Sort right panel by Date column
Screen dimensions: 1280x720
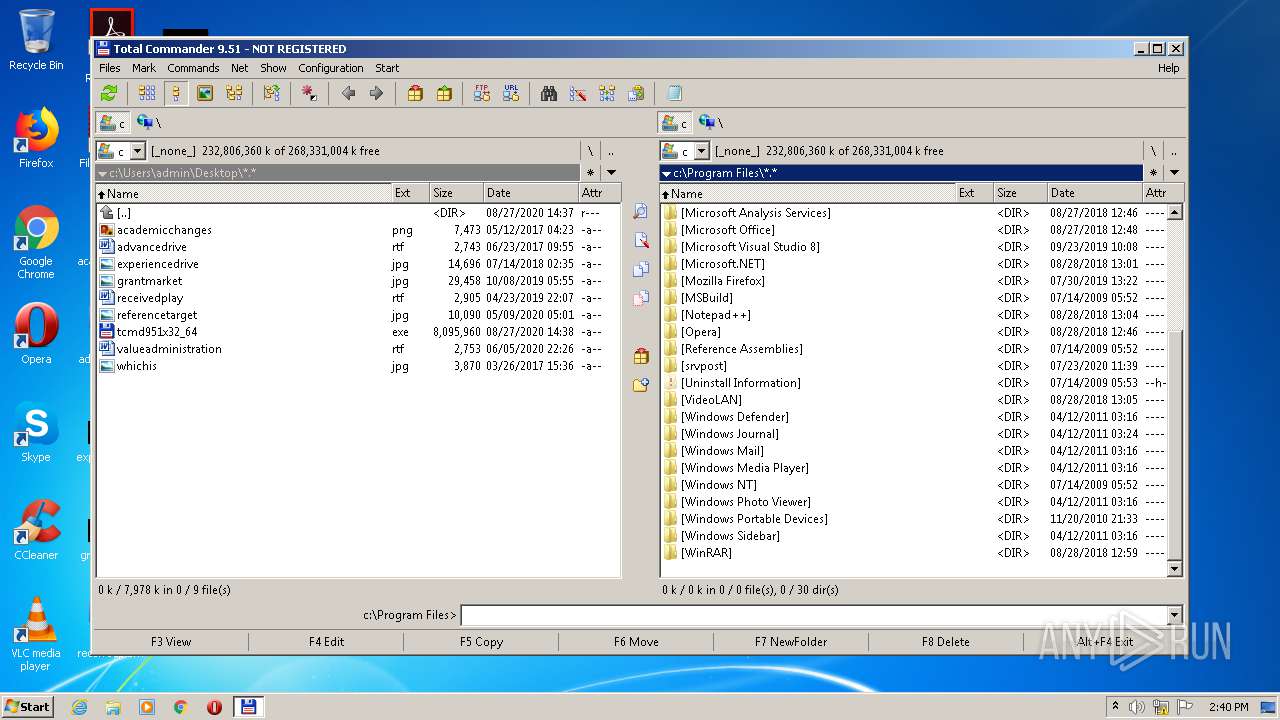[1094, 193]
